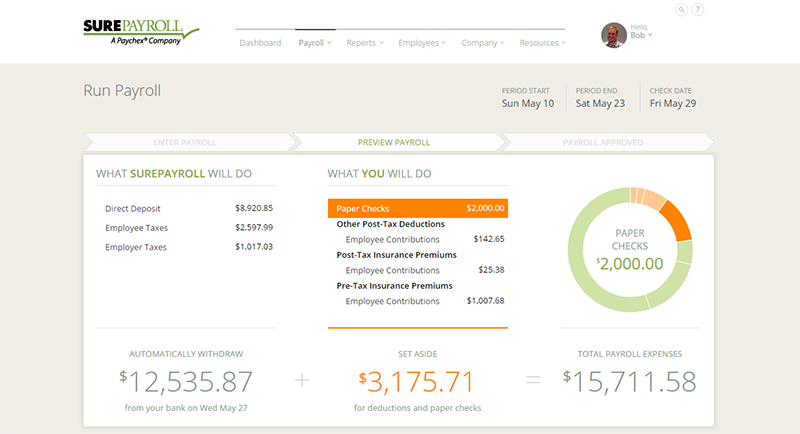
Task: Go back to Enter Payroll step
Action: (185, 142)
